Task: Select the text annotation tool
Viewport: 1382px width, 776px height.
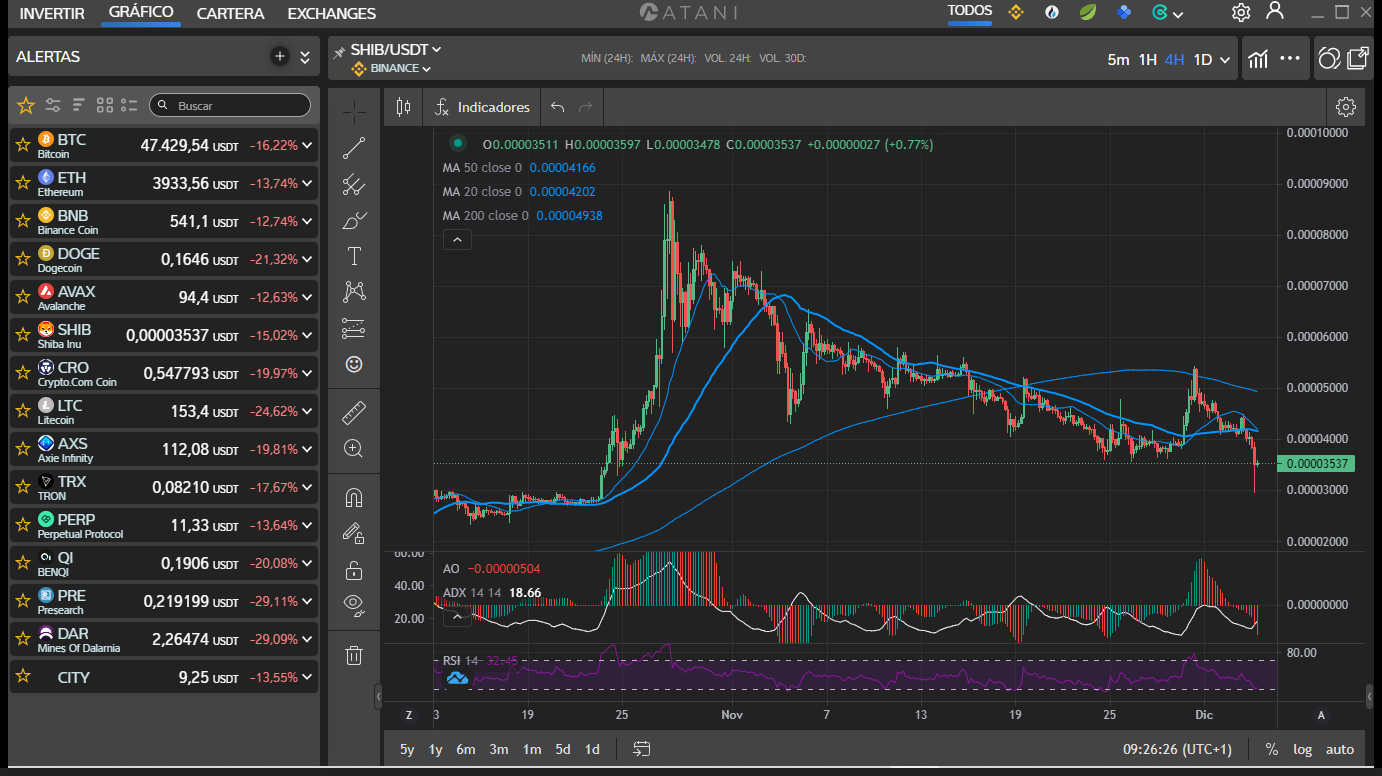Action: [x=354, y=257]
